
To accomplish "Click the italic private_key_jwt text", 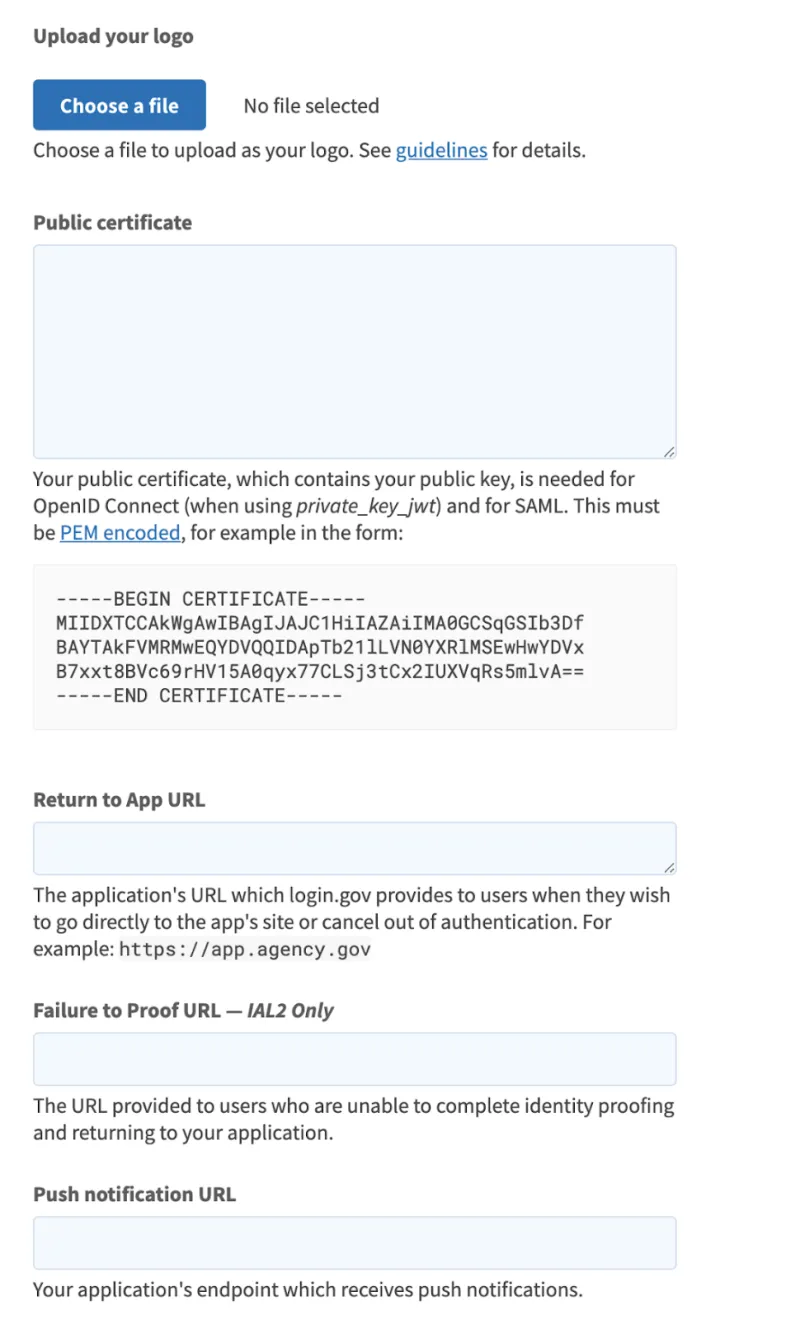I will (363, 506).
